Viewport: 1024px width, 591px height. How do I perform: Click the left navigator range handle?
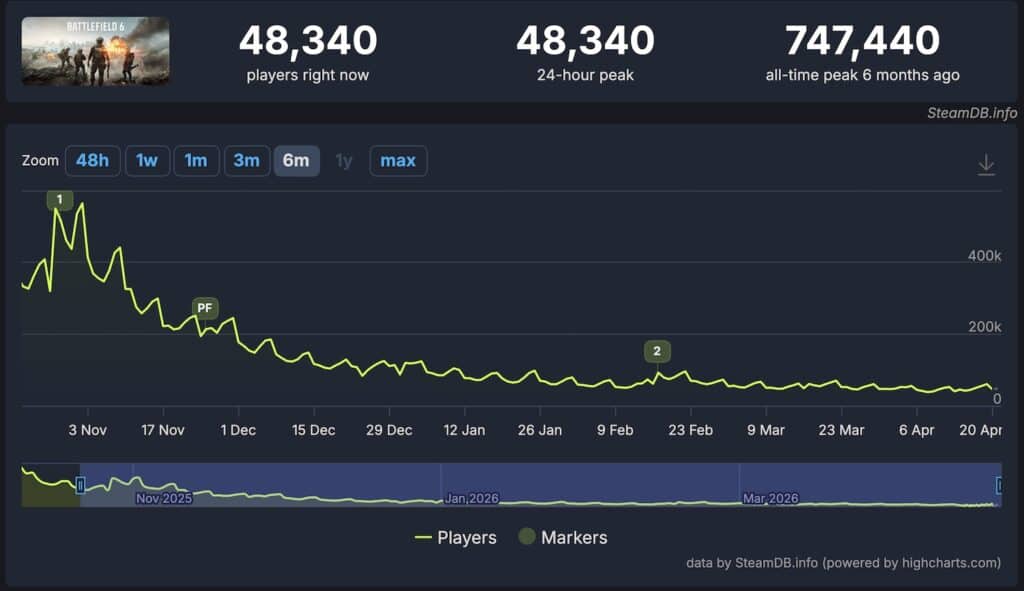tap(80, 485)
